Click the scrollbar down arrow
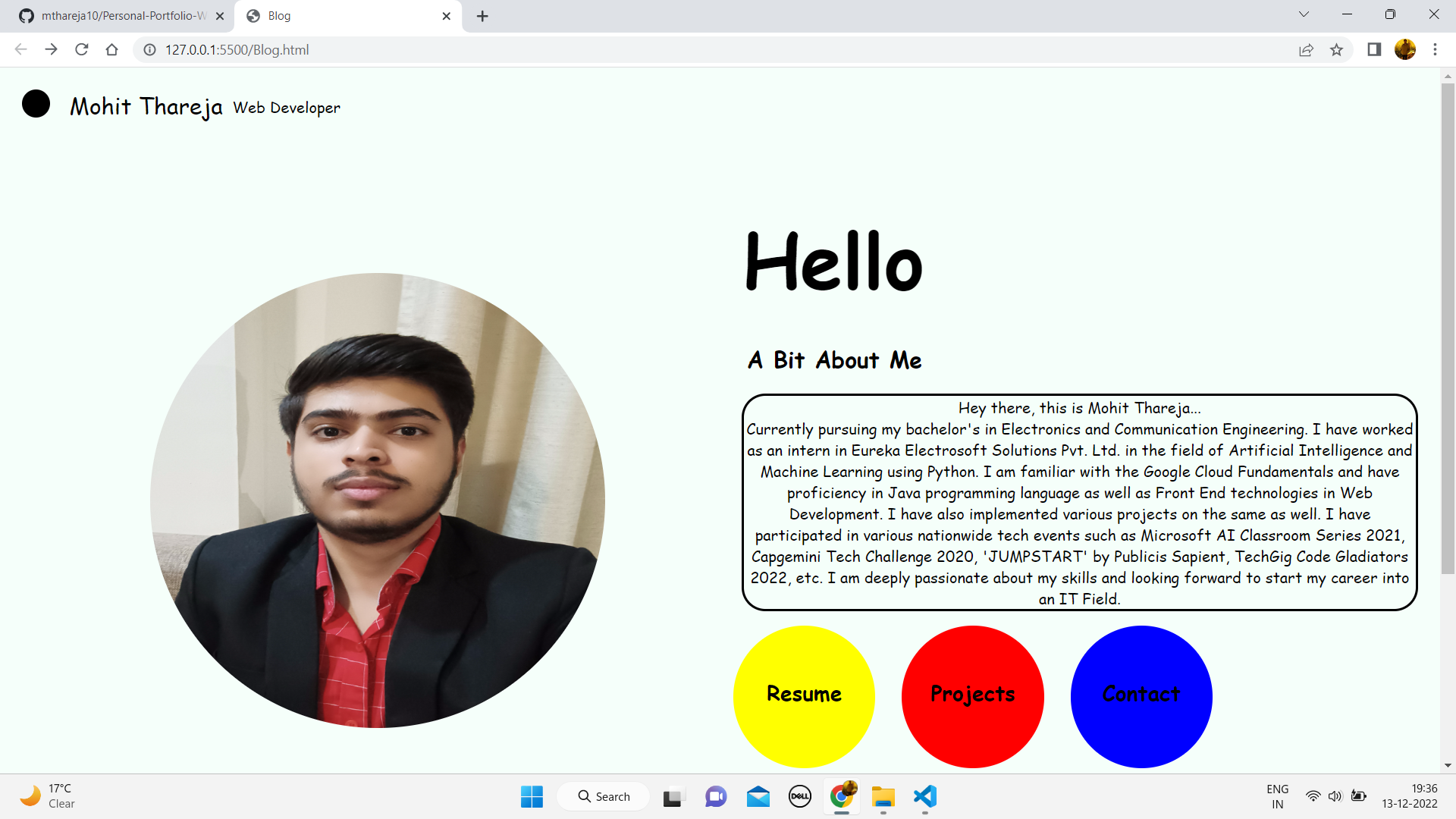This screenshot has width=1456, height=819. tap(1448, 766)
